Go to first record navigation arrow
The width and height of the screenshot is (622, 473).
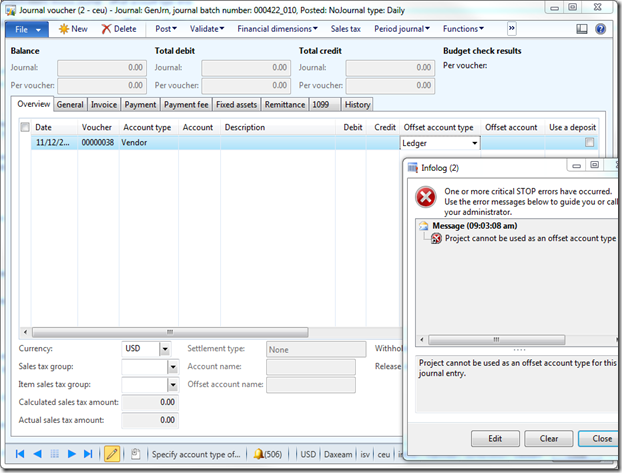coord(20,454)
